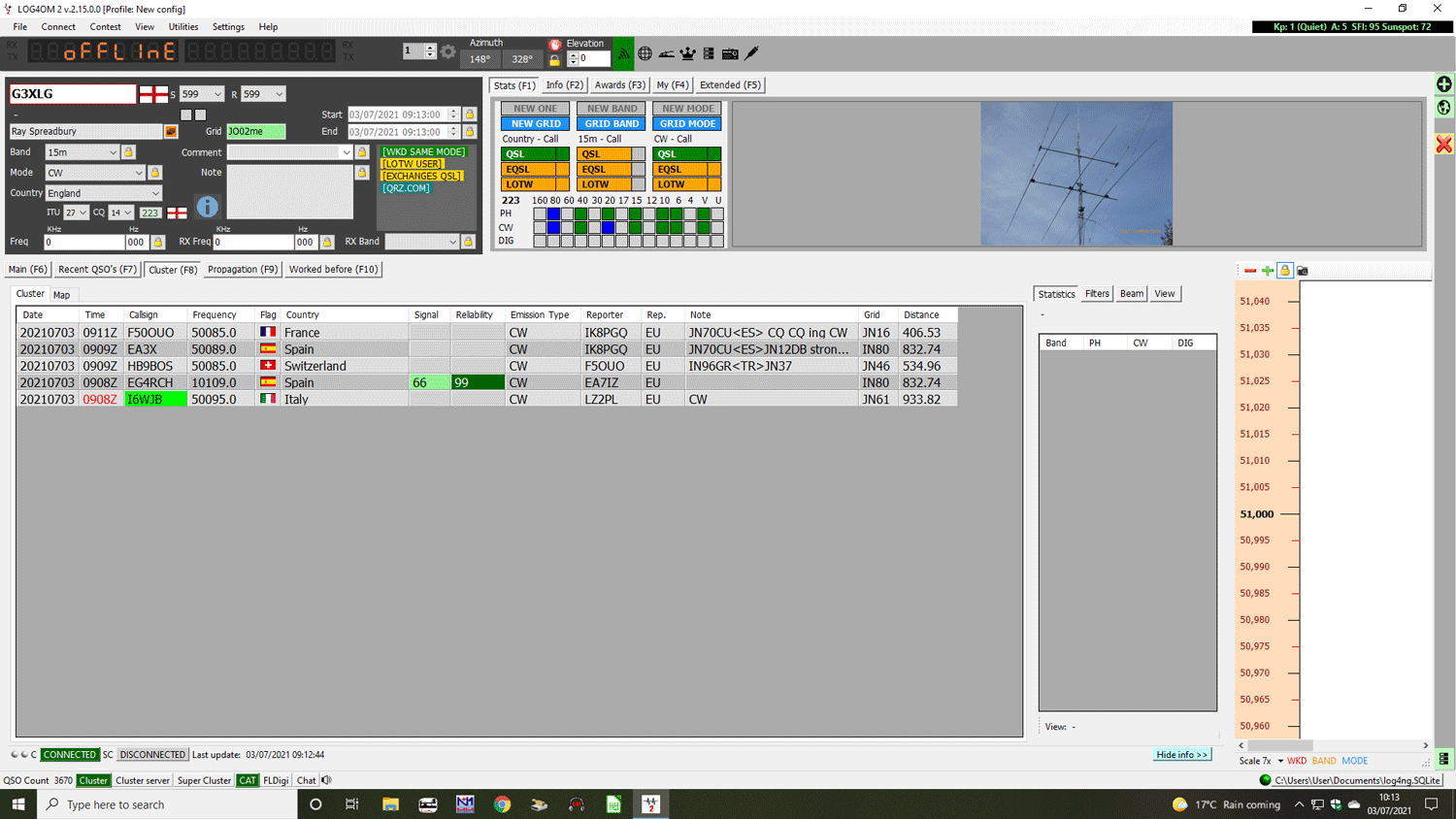Switch to Recent QSO's (F7) tab
The height and width of the screenshot is (819, 1456).
click(97, 270)
